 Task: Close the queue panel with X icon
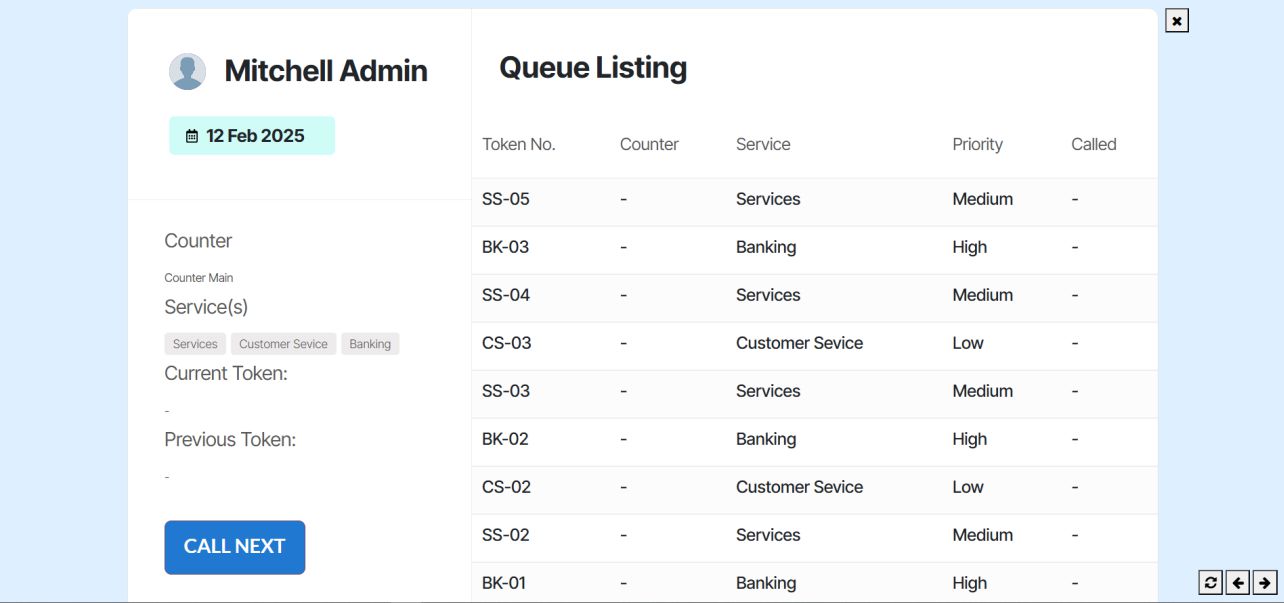point(1177,21)
